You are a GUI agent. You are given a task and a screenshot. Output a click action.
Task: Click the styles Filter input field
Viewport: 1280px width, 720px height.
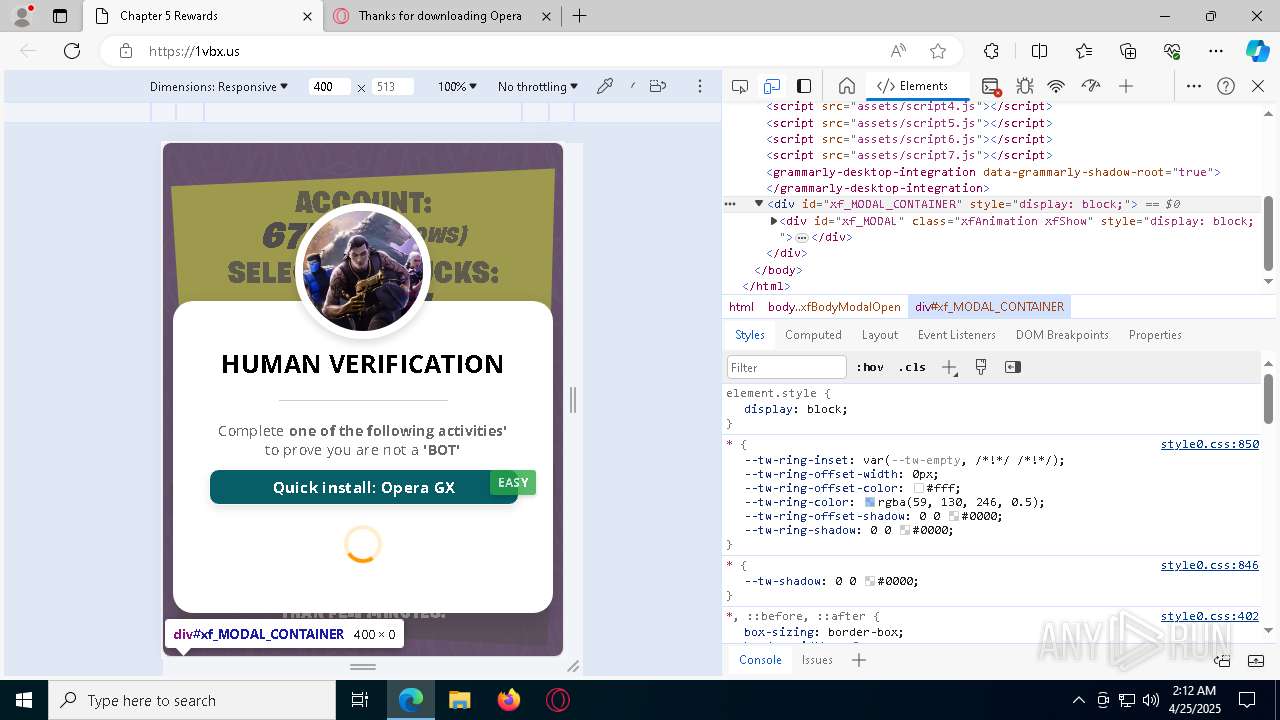(x=787, y=367)
